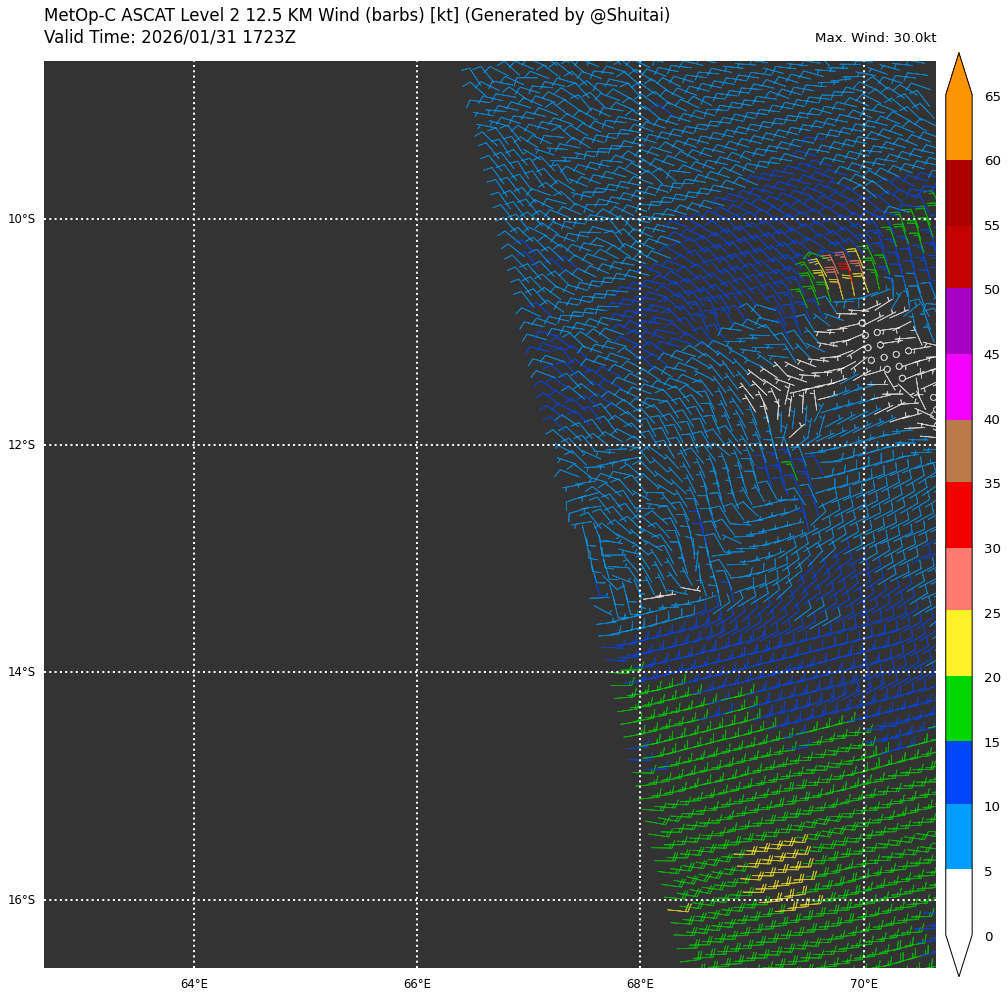Select the yellow 20-25 kt colorbar band
This screenshot has width=1008, height=997.
[958, 643]
